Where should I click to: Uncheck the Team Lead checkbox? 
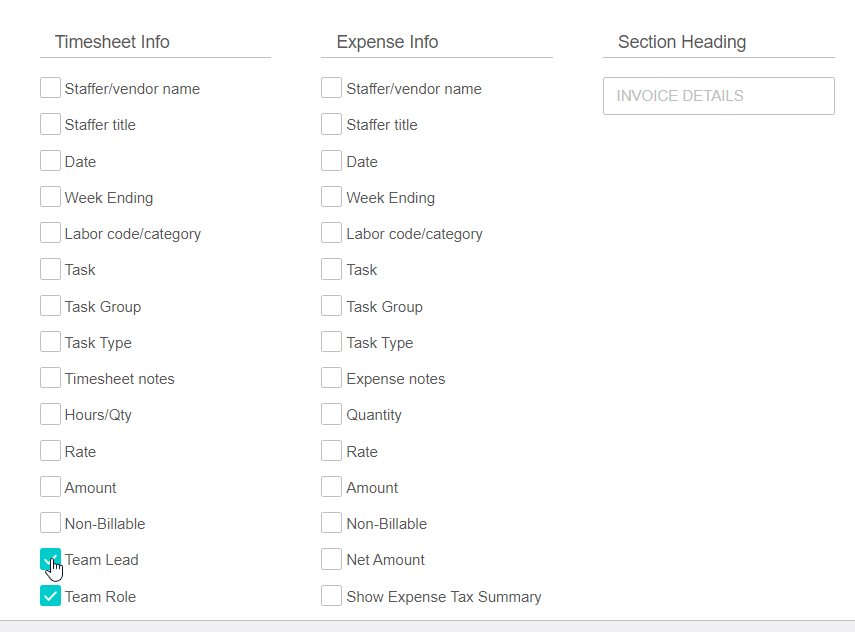click(50, 559)
